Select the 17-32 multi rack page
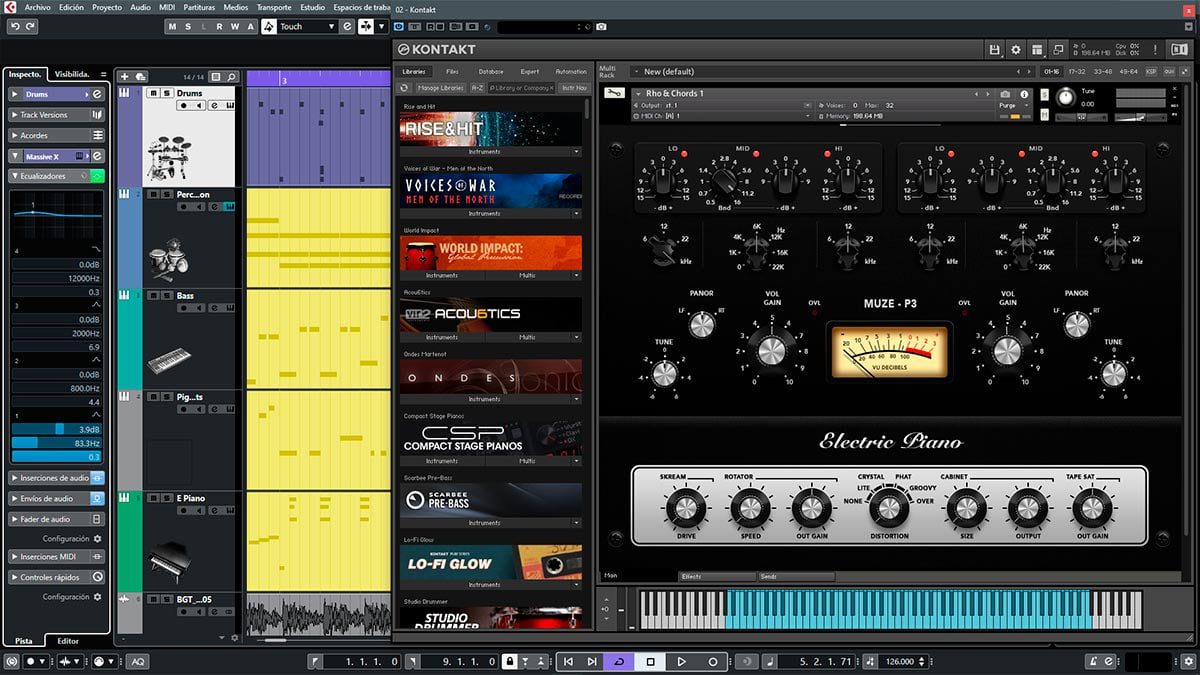The image size is (1200, 675). pos(1077,72)
